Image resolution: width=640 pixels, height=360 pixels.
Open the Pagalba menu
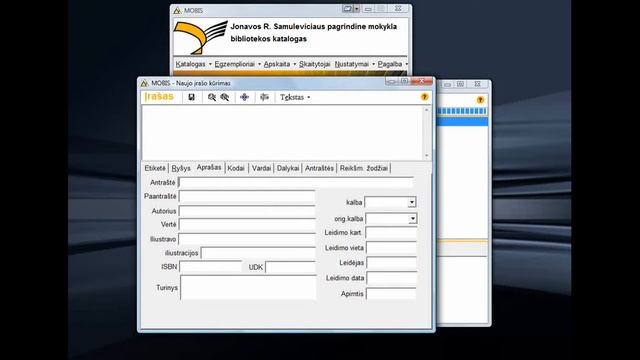(x=392, y=64)
